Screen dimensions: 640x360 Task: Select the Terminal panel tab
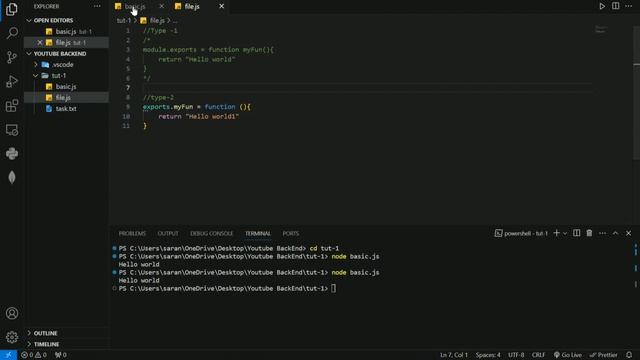(x=258, y=233)
